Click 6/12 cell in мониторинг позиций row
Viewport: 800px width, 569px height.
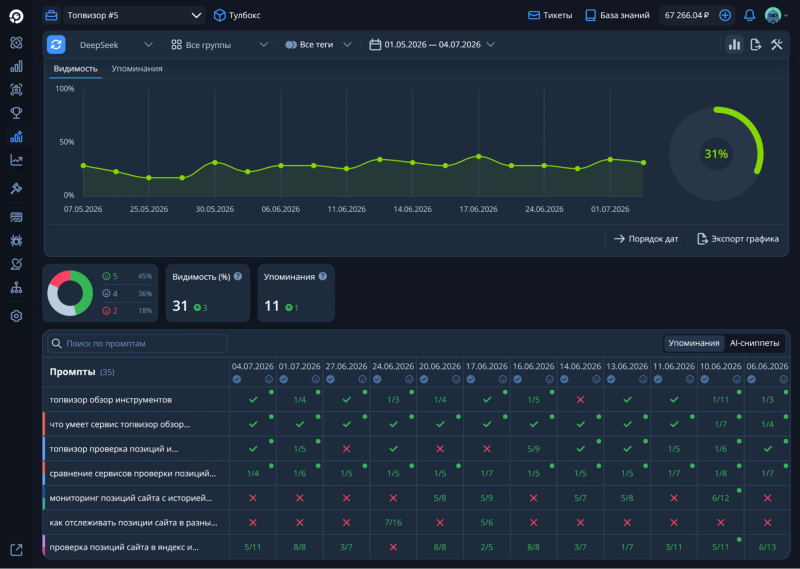(720, 498)
